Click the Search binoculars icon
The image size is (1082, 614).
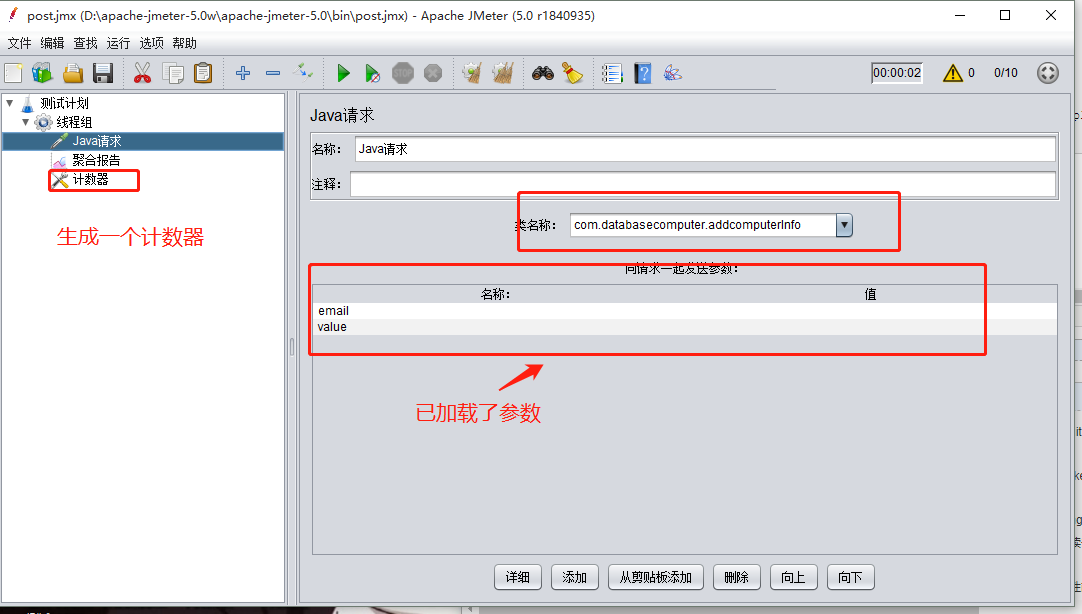pos(542,73)
